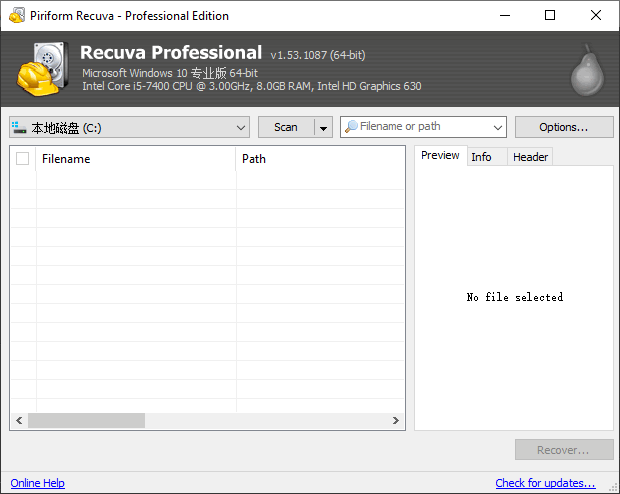This screenshot has width=620, height=494.
Task: Start a scan with the Scan button
Action: [286, 127]
